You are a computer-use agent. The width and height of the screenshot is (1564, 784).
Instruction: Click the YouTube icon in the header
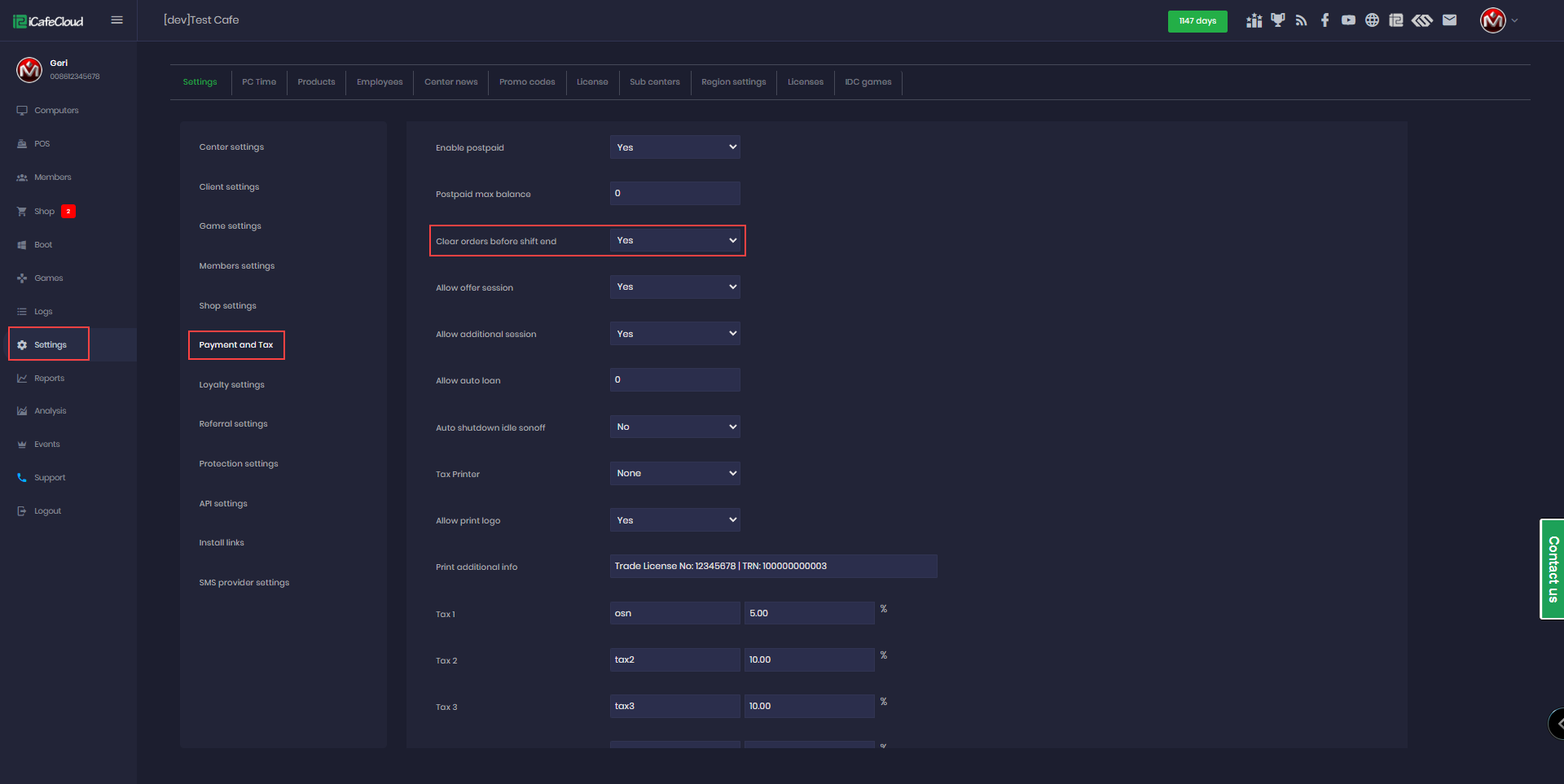(x=1348, y=20)
